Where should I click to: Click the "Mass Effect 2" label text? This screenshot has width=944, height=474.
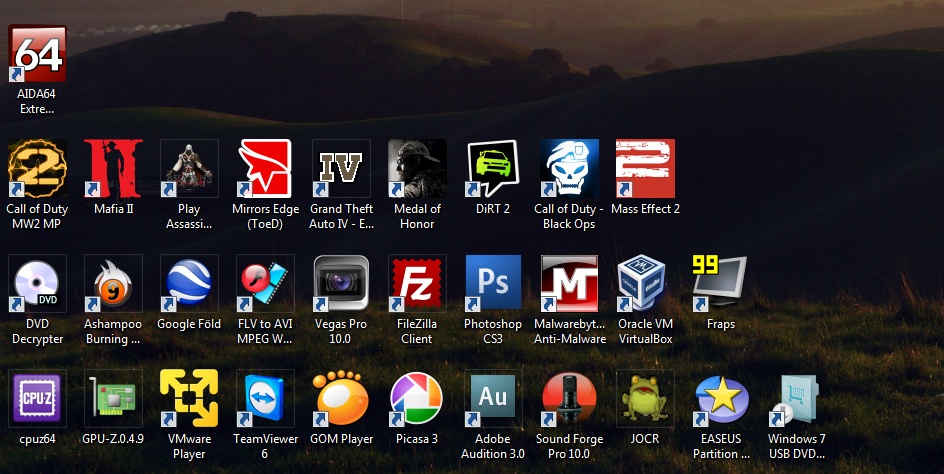(x=645, y=209)
